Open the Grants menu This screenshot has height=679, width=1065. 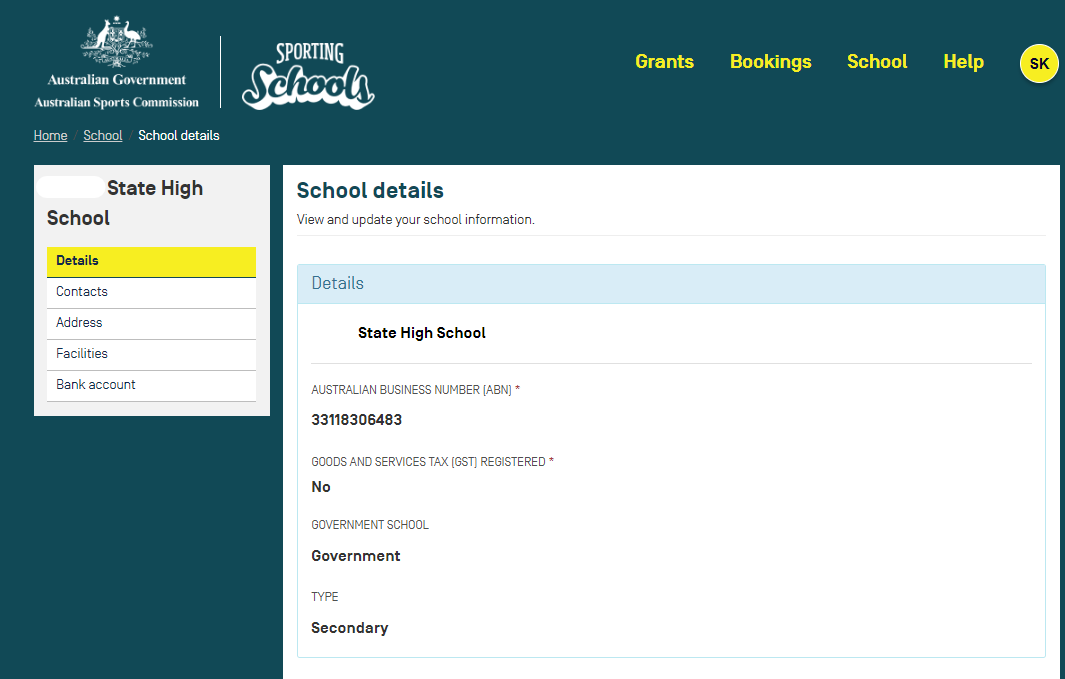point(664,62)
